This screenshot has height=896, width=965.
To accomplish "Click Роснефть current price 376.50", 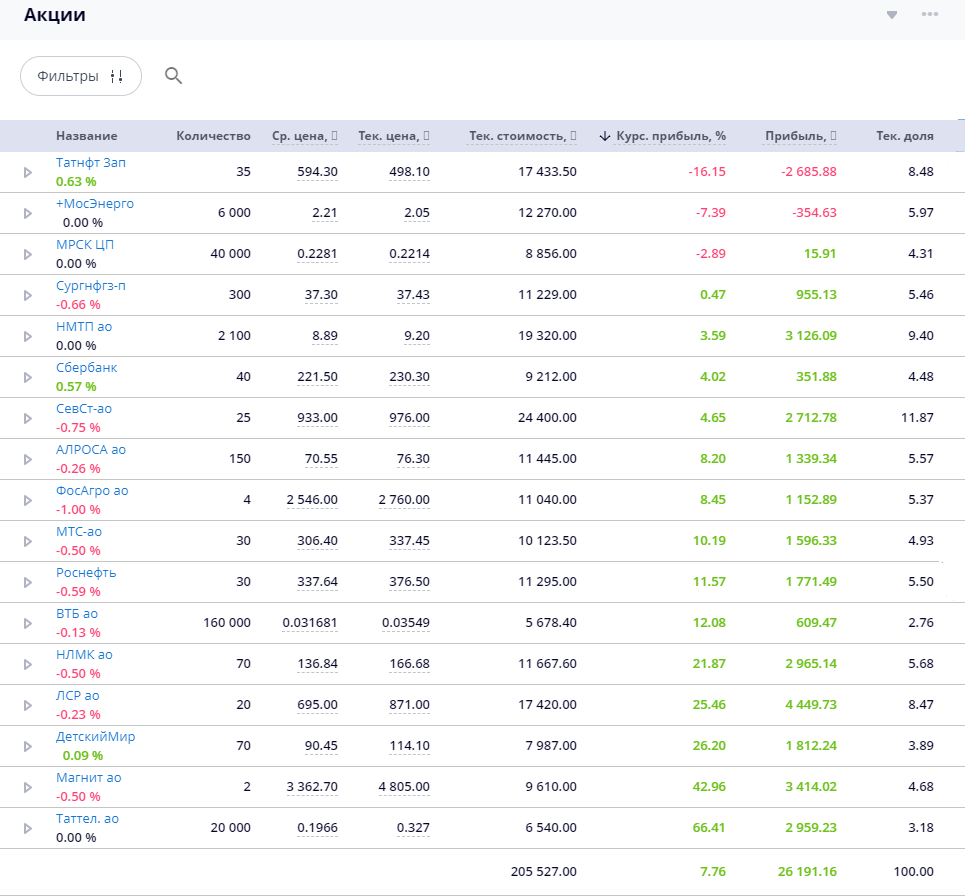I will point(410,582).
